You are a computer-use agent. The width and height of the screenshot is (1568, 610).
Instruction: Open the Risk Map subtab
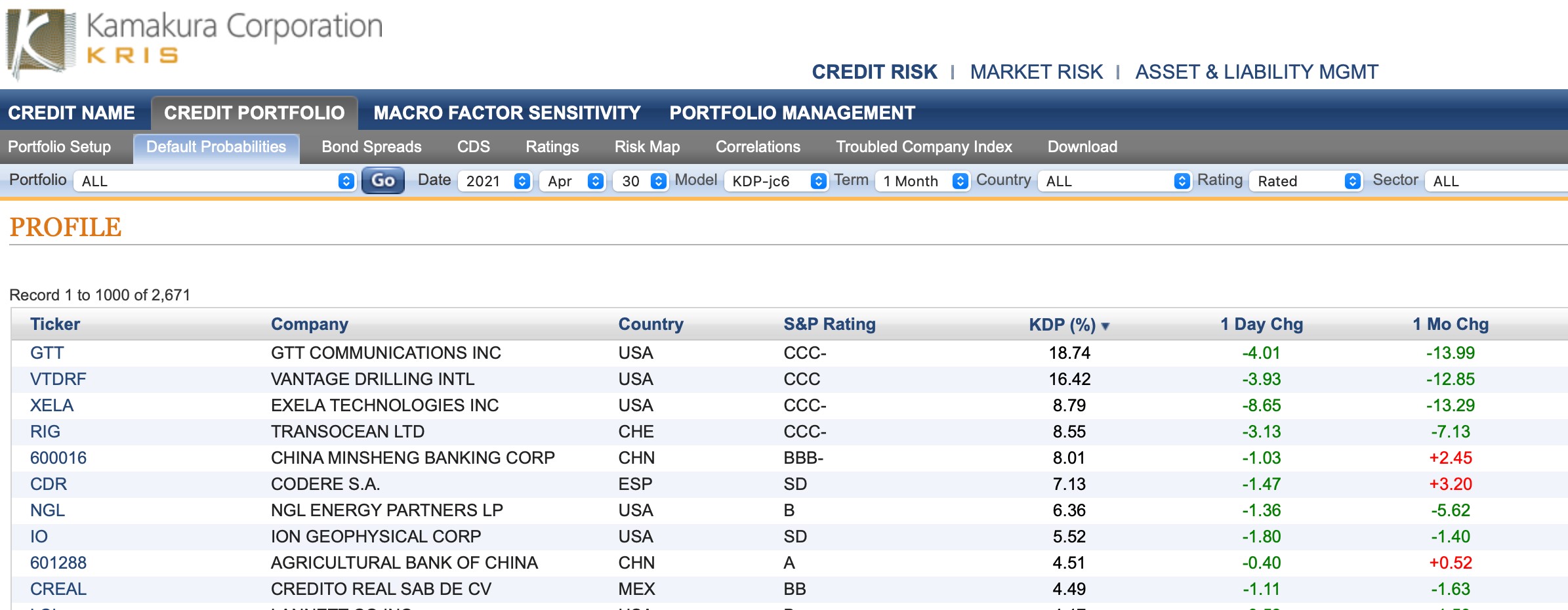[x=647, y=147]
